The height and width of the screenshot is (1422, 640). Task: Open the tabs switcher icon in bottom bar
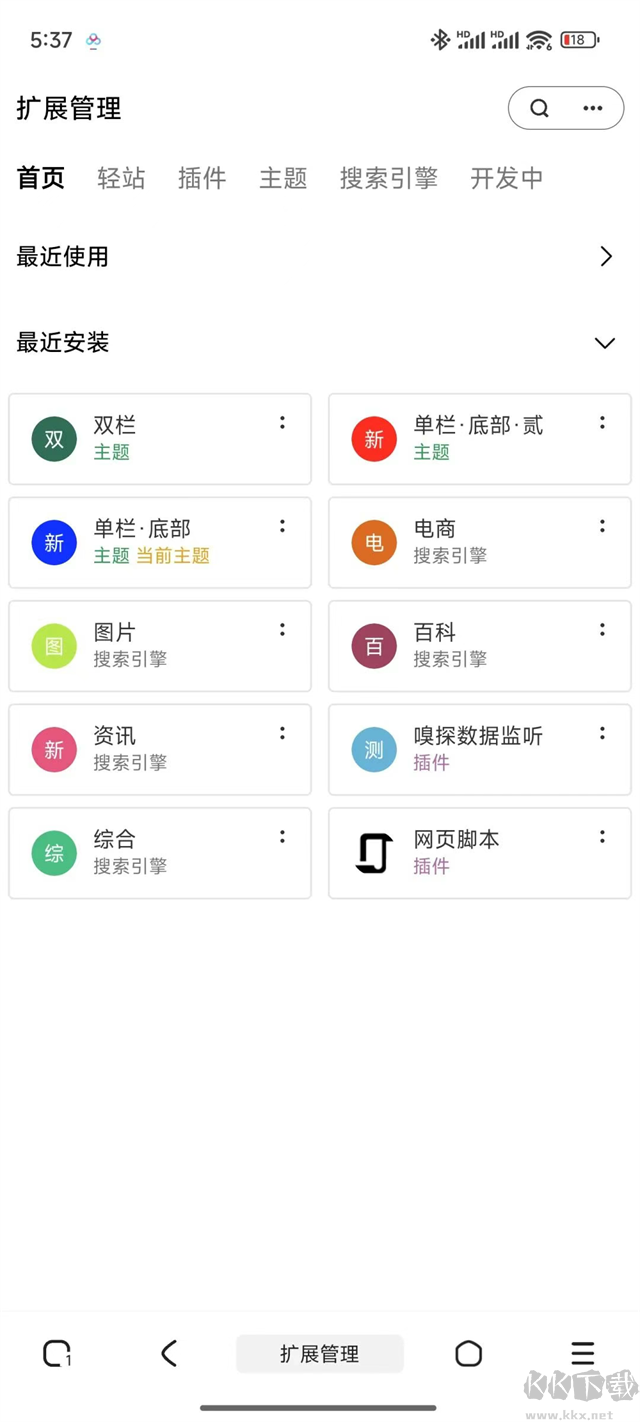(x=57, y=1354)
